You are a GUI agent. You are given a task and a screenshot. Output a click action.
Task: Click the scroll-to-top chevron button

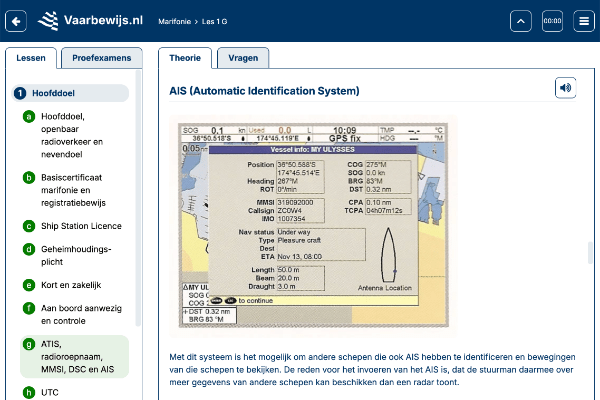pyautogui.click(x=521, y=21)
